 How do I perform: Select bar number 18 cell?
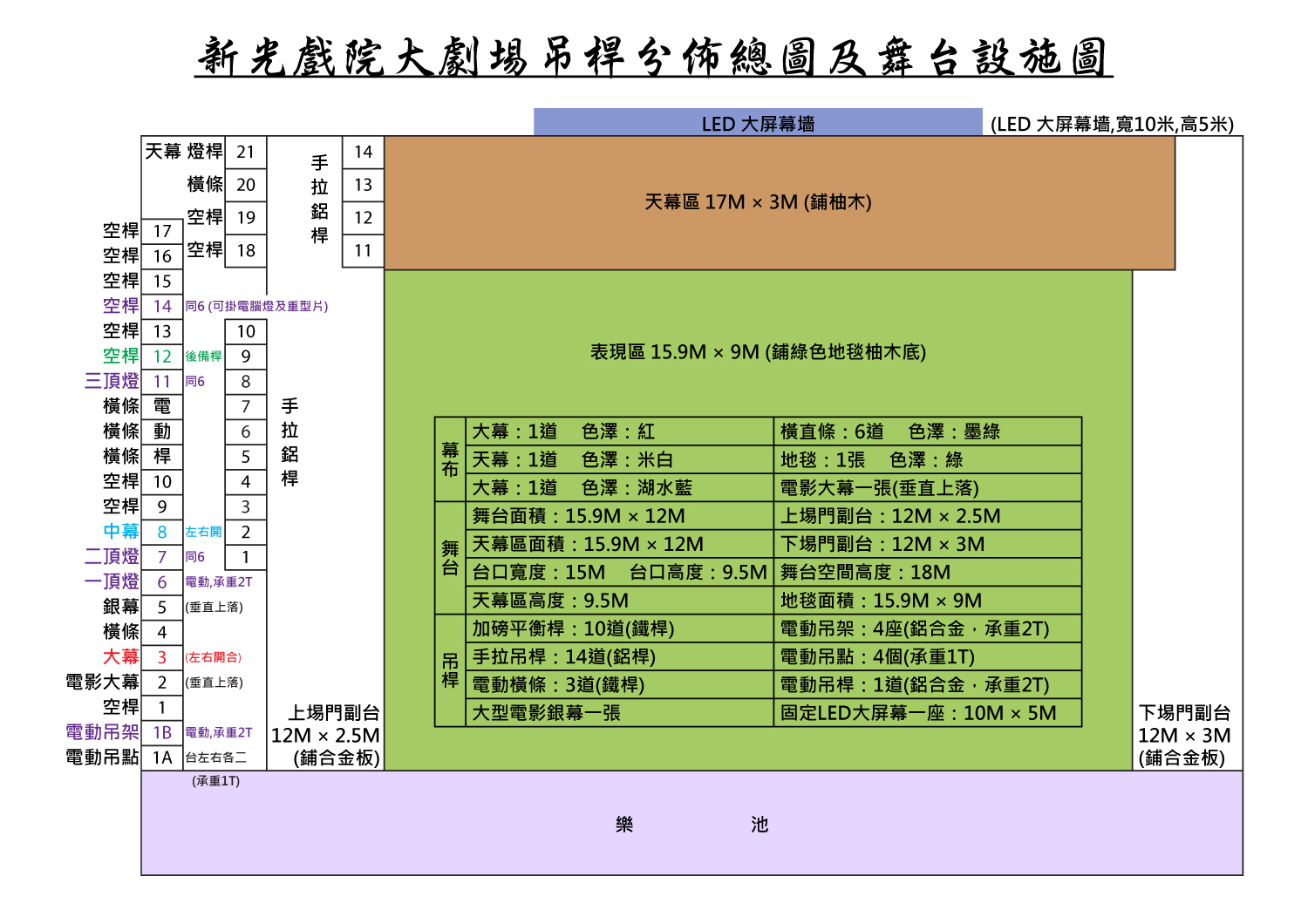(246, 251)
